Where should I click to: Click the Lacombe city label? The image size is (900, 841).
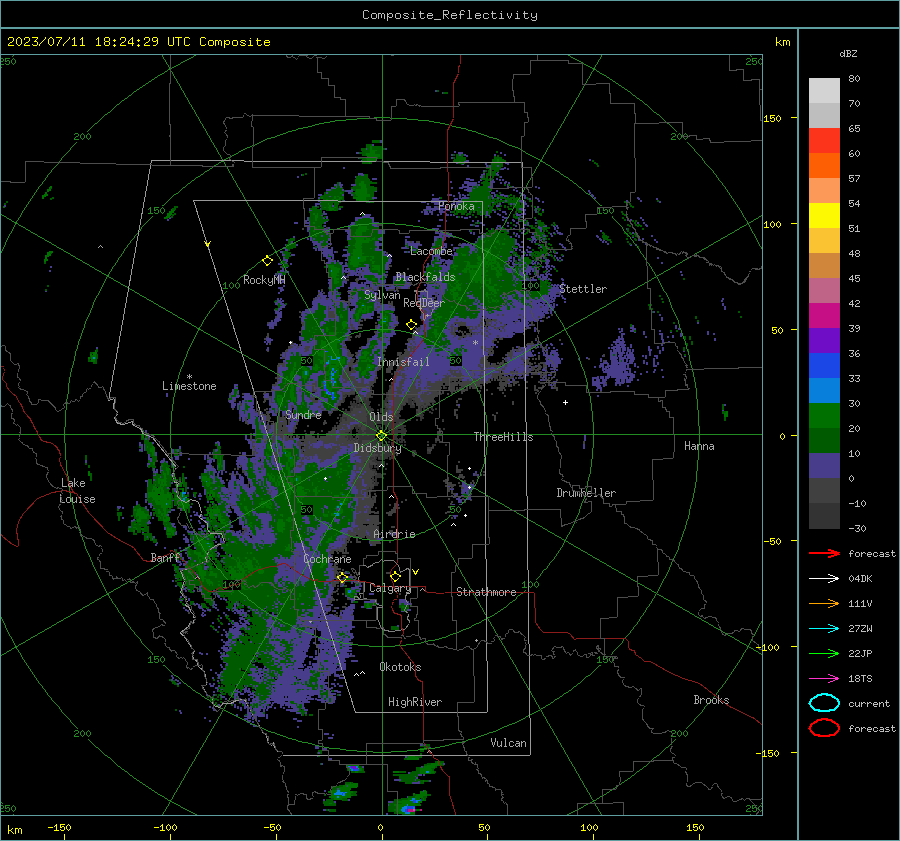(x=431, y=251)
